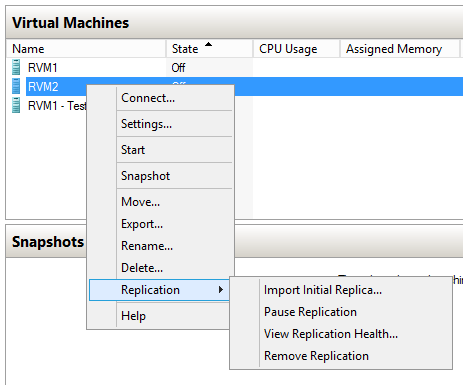Sort by the Assigned Memory column header
The image size is (463, 385).
[x=400, y=49]
